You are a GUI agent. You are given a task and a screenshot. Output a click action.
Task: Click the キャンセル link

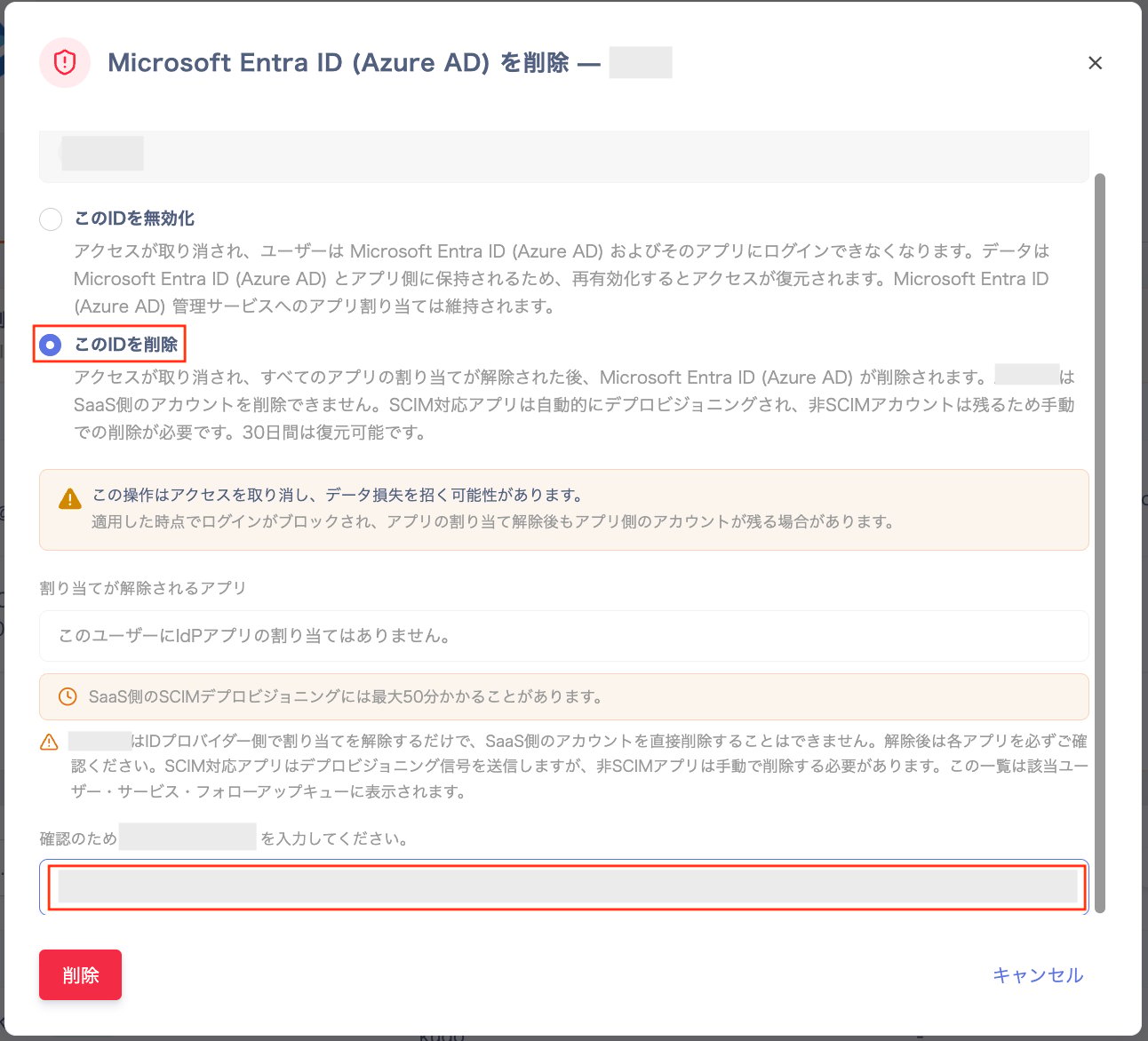[1038, 975]
